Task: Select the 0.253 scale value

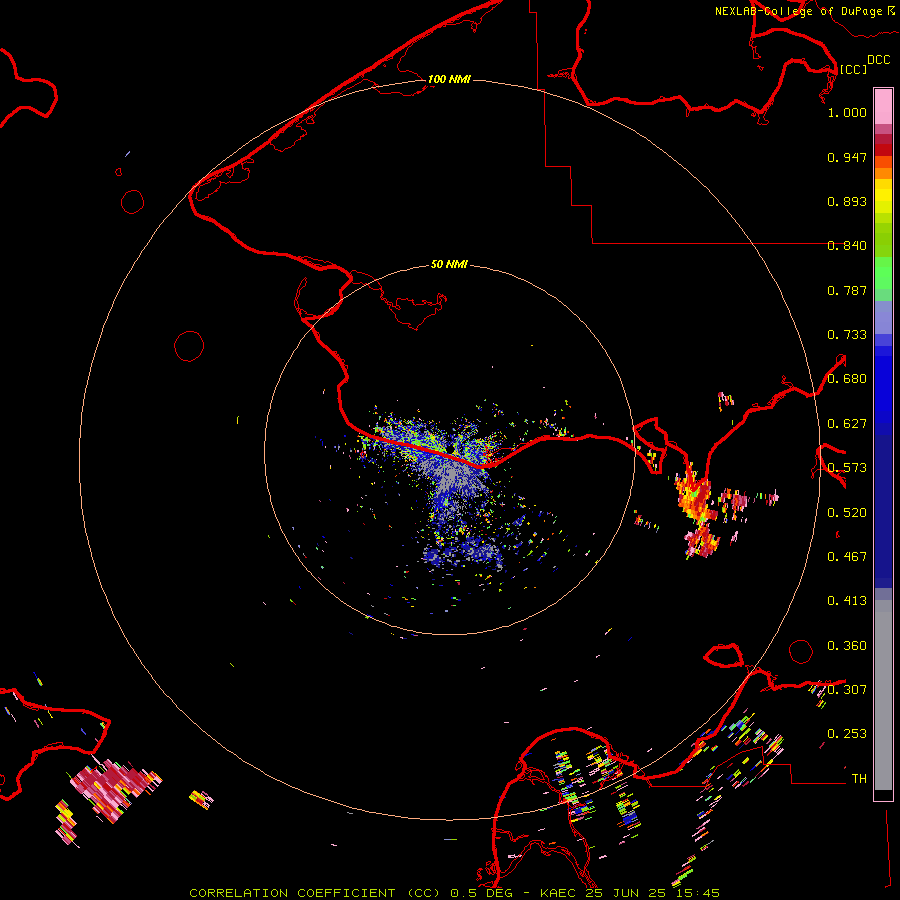Action: pos(847,734)
